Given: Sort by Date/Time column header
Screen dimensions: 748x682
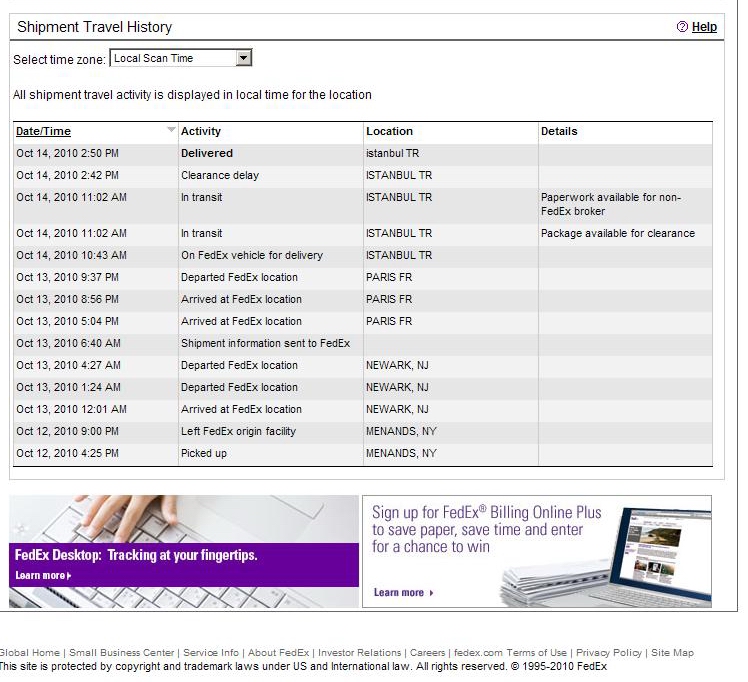Looking at the screenshot, I should point(43,131).
